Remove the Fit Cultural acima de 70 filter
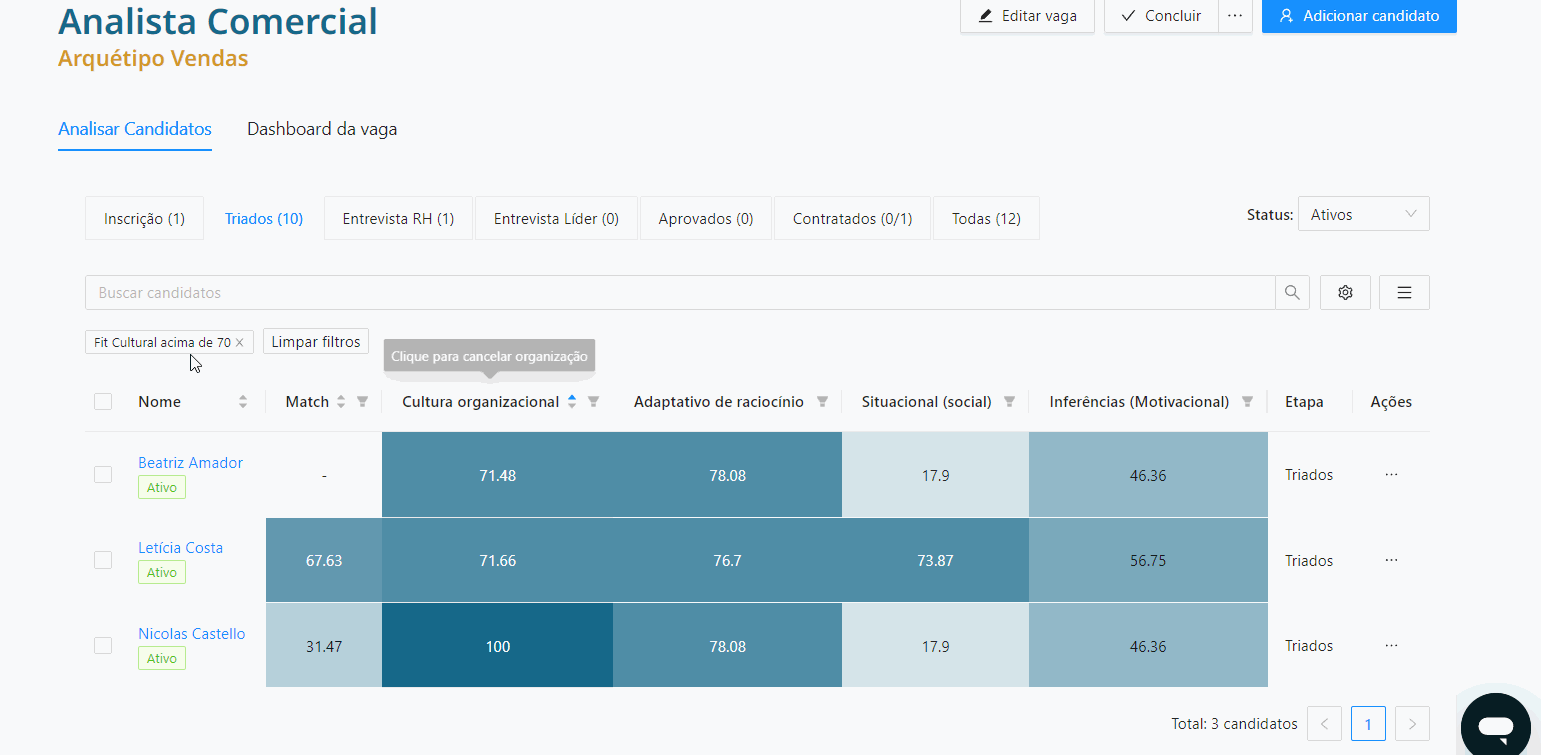Viewport: 1541px width, 755px height. tap(239, 341)
